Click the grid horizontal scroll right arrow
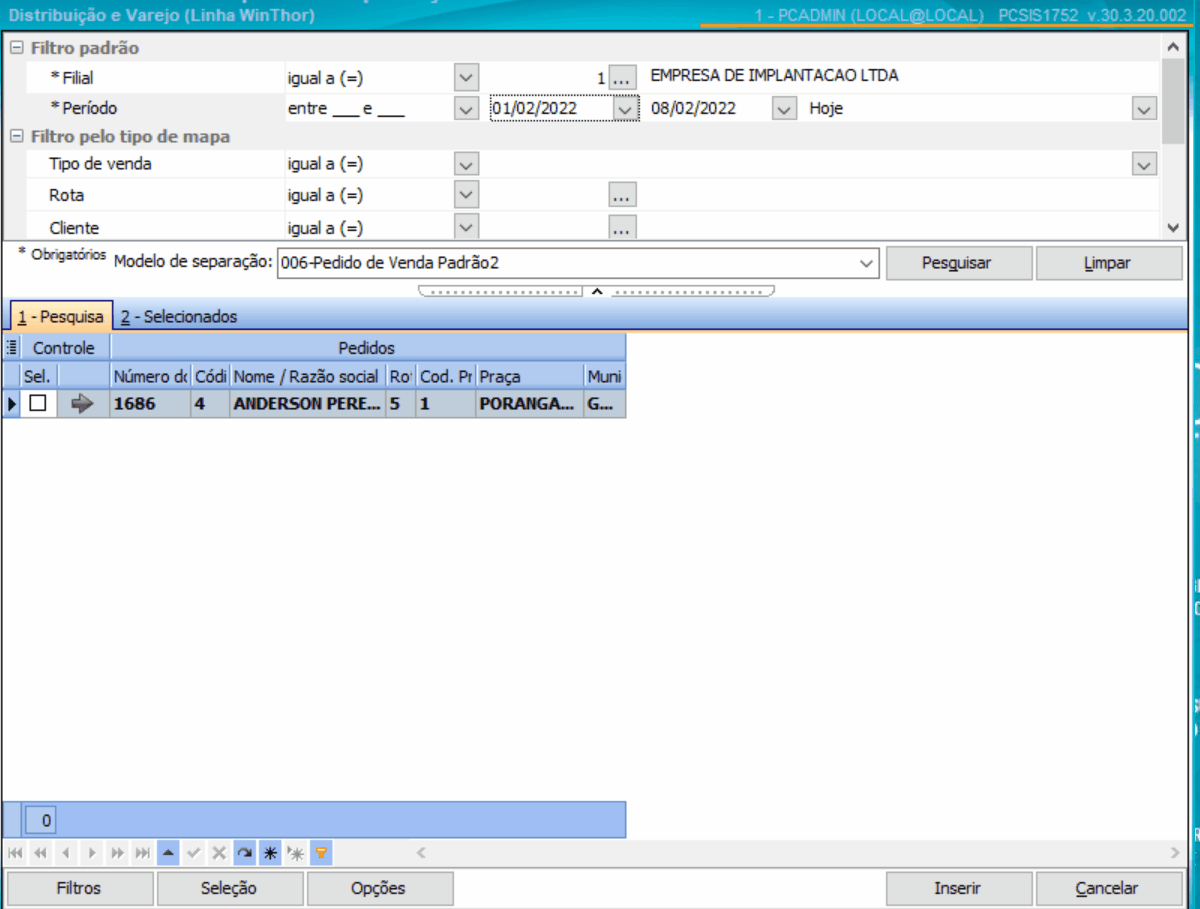 point(1174,853)
